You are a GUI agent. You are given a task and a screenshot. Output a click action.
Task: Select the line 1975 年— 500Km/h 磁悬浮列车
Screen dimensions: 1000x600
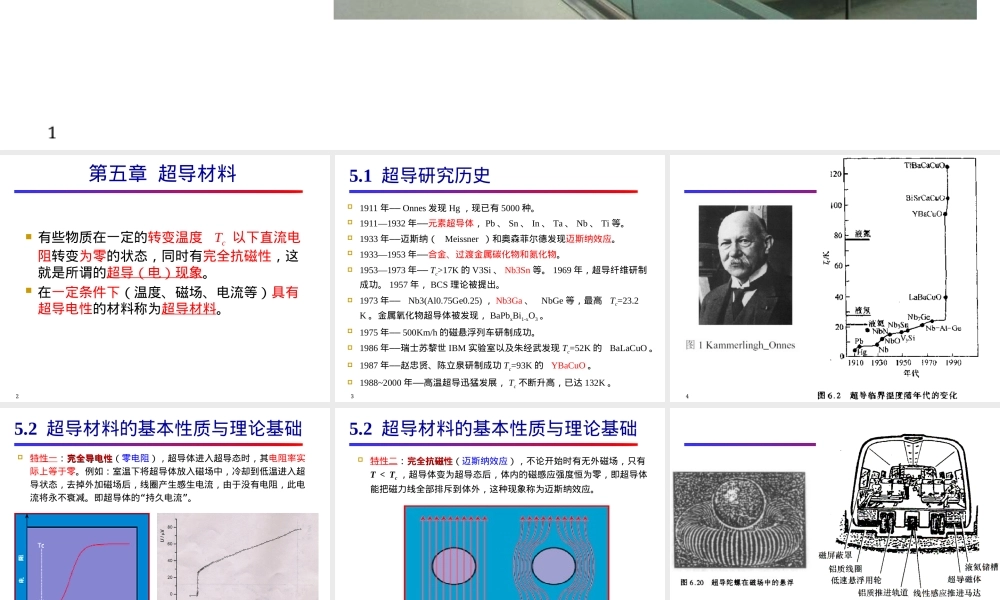[x=448, y=332]
